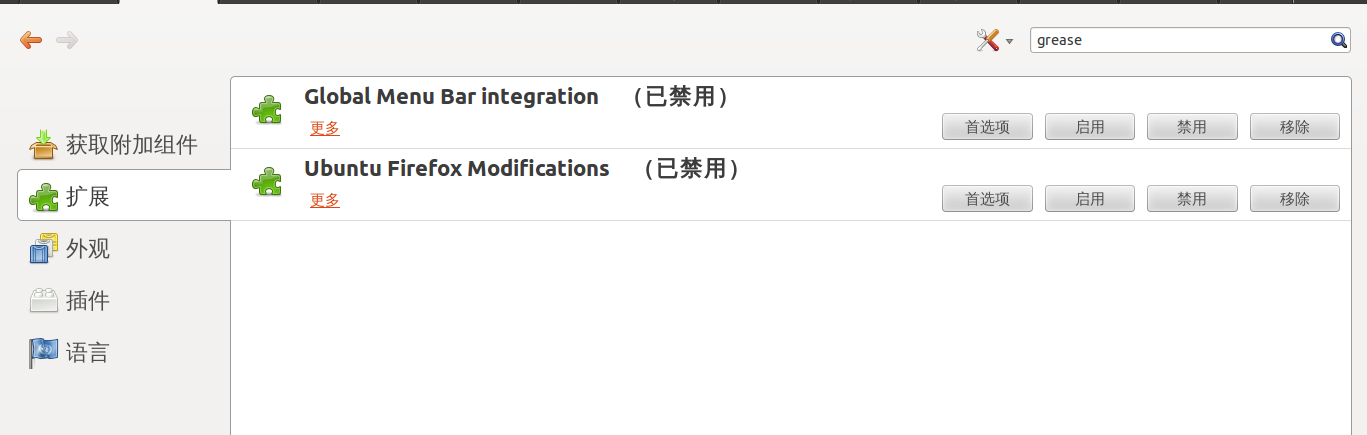Enable Ubuntu Firefox Modifications with 启用
The width and height of the screenshot is (1367, 435).
tap(1090, 199)
